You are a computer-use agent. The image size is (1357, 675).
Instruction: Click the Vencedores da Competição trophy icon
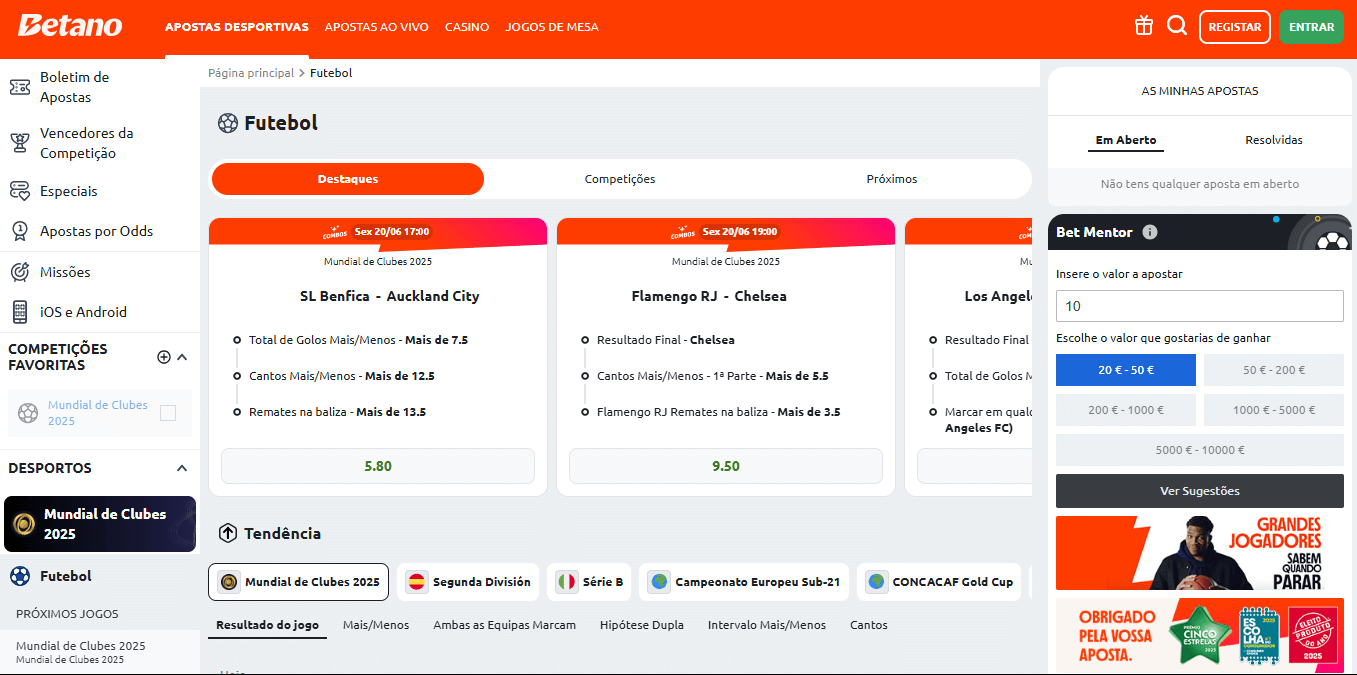[19, 143]
